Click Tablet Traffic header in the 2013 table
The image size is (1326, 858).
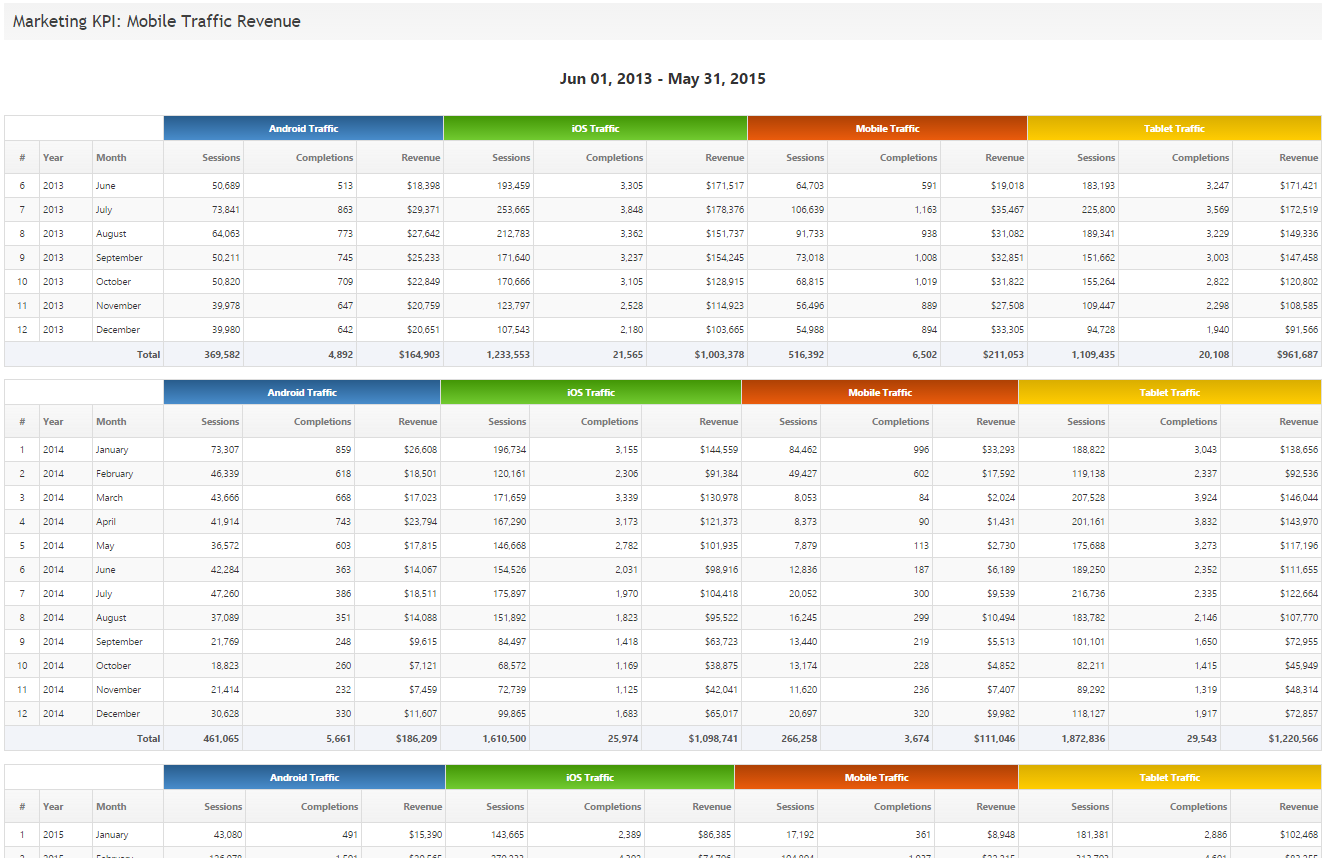(1174, 128)
